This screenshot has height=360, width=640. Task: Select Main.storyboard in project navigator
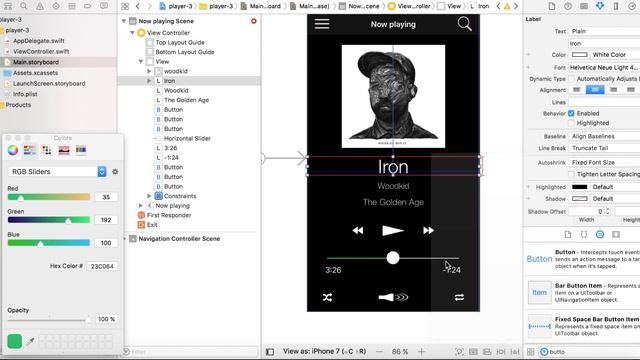click(36, 62)
